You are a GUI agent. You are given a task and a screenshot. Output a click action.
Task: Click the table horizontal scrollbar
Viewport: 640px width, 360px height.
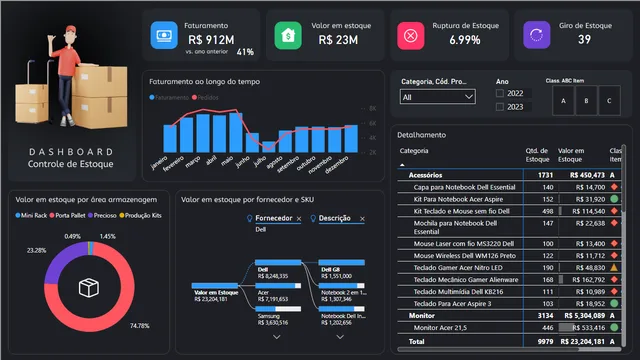click(488, 349)
